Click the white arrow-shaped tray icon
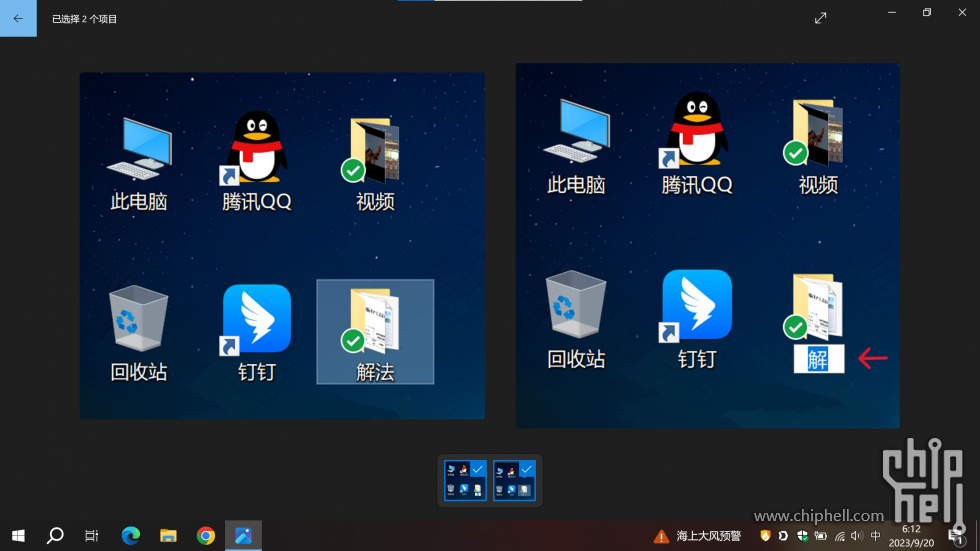This screenshot has width=980, height=551. (x=783, y=536)
